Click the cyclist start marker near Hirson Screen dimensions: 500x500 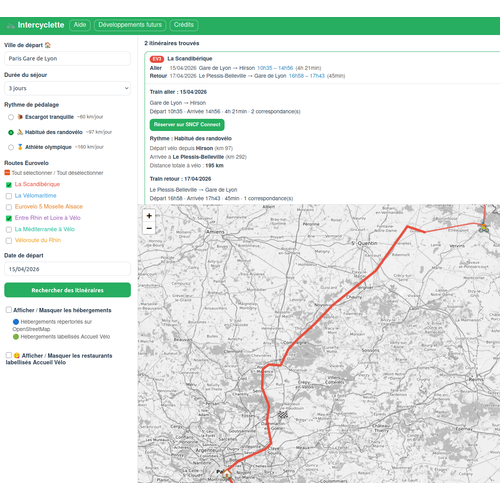click(483, 227)
